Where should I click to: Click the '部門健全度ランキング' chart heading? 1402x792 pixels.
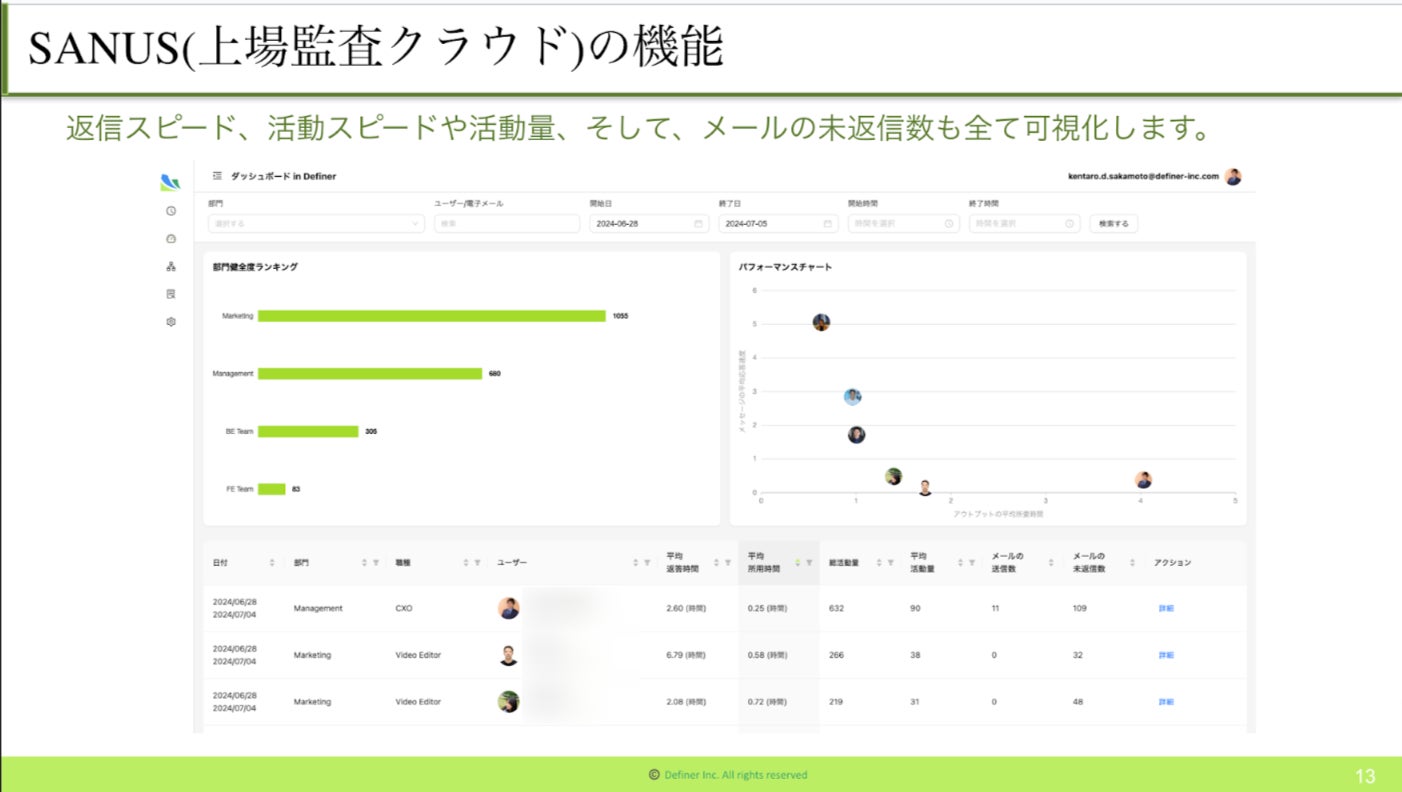point(255,267)
